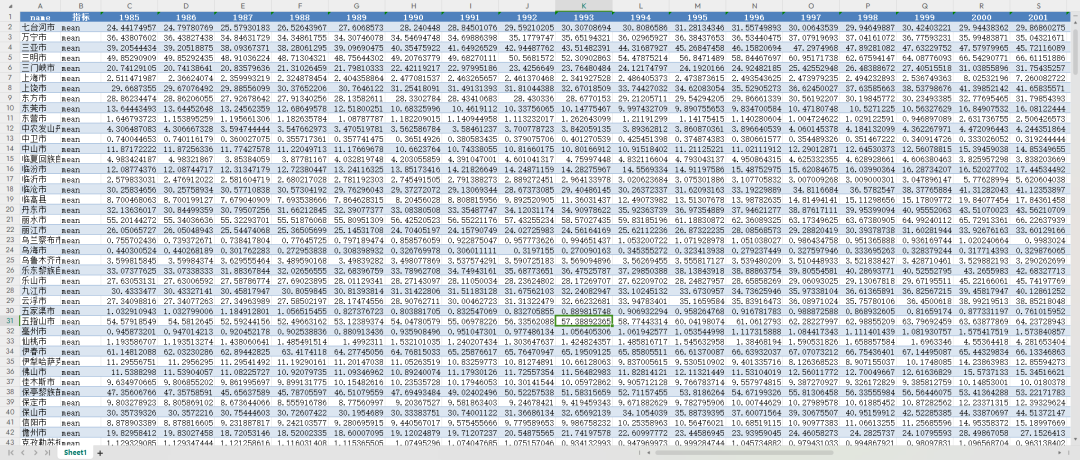Click the '指标' header cell
Screen dimensions: 1080x460
click(x=80, y=16)
